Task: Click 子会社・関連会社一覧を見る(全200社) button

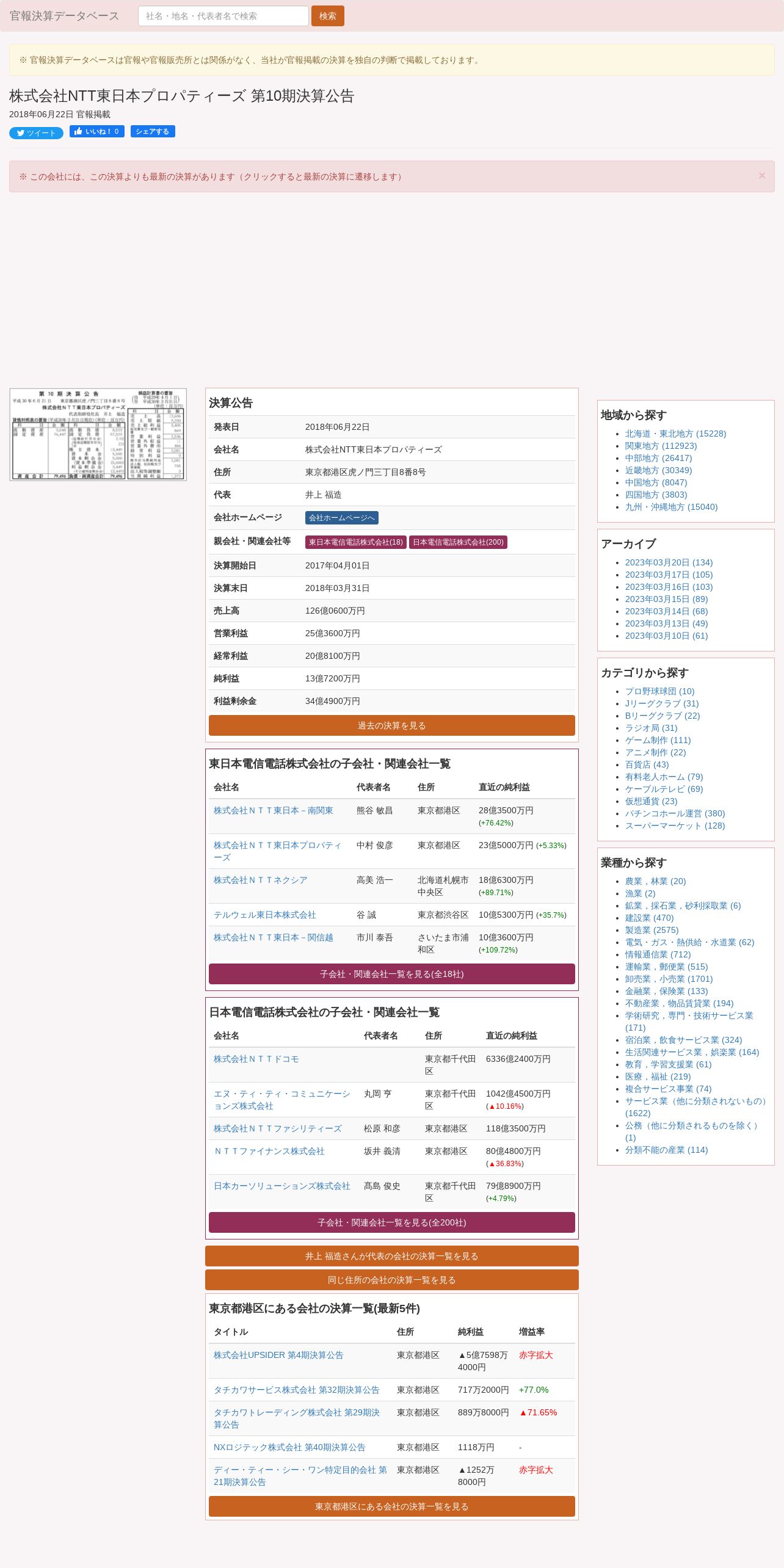Action: (x=392, y=1222)
